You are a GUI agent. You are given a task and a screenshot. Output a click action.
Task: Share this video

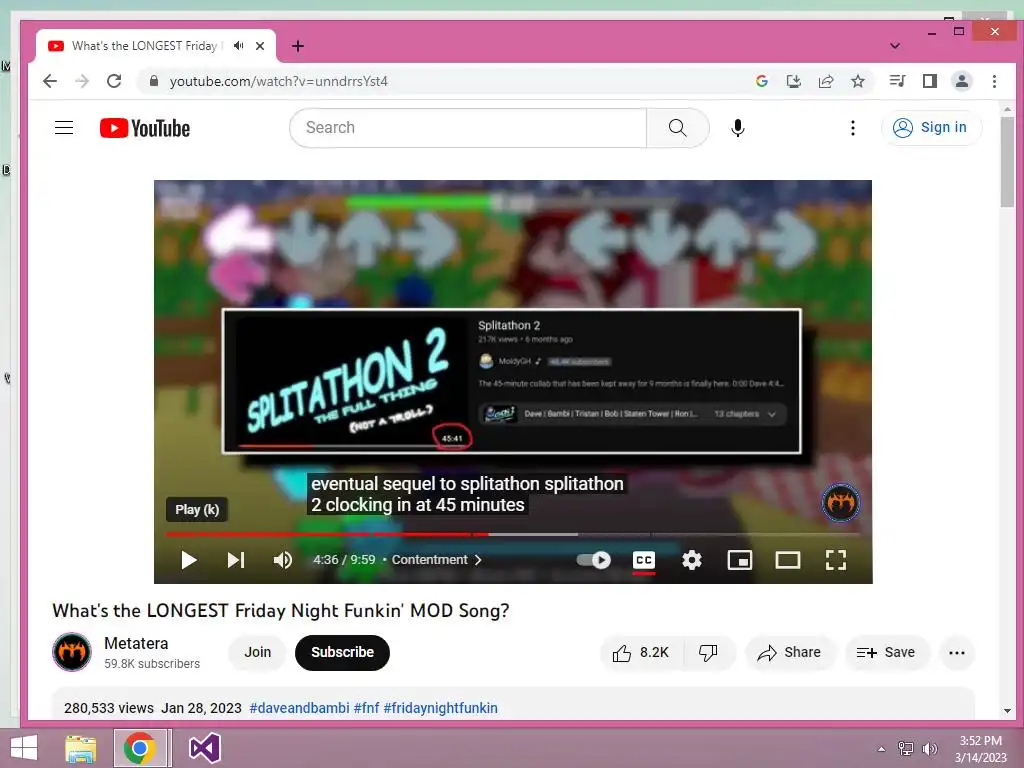click(x=789, y=652)
